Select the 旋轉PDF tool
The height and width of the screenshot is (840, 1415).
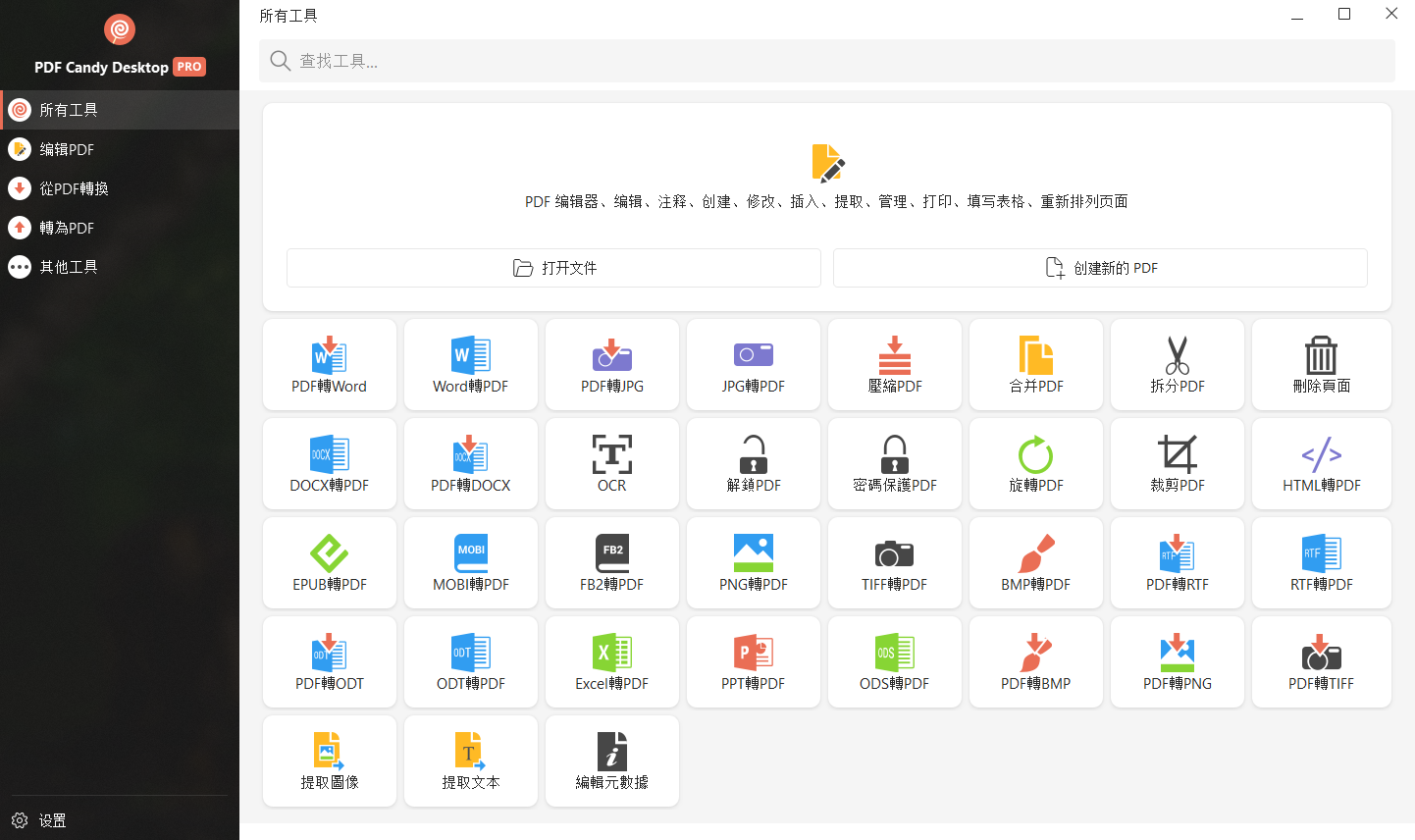[x=1035, y=463]
